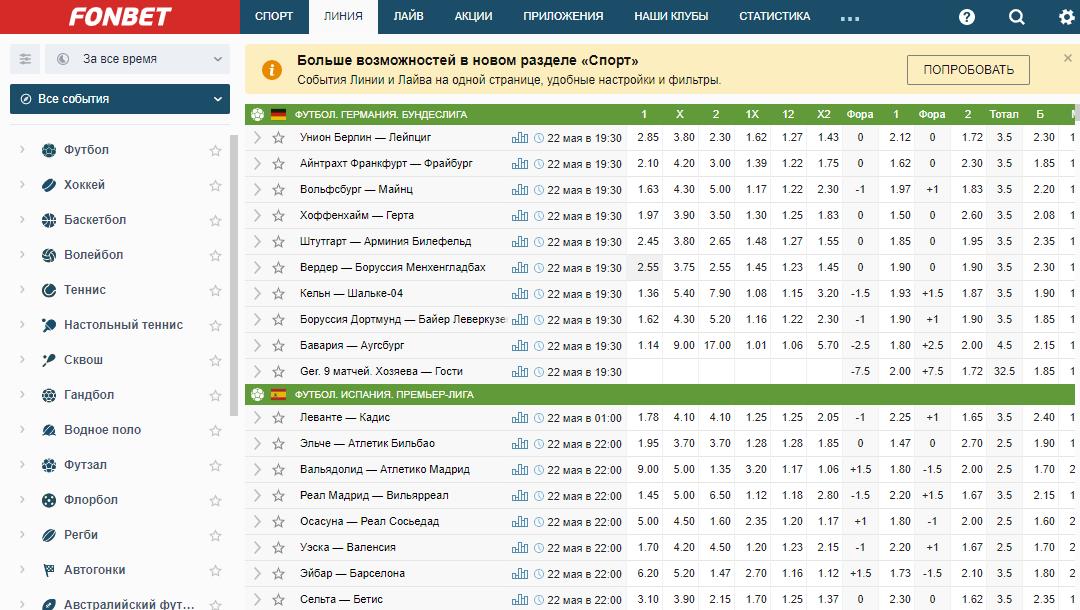Open settings gear icon in top bar
Image resolution: width=1080 pixels, height=610 pixels.
pyautogui.click(x=1067, y=17)
